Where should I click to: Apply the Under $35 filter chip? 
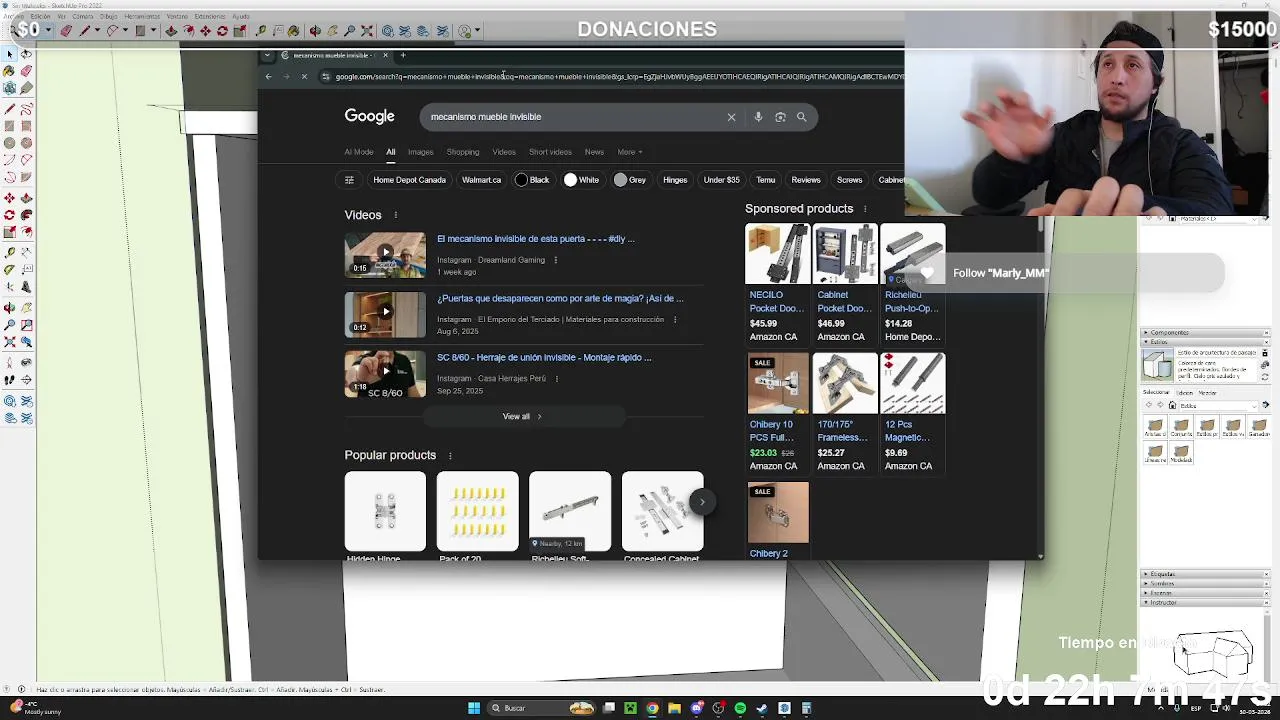click(x=721, y=180)
